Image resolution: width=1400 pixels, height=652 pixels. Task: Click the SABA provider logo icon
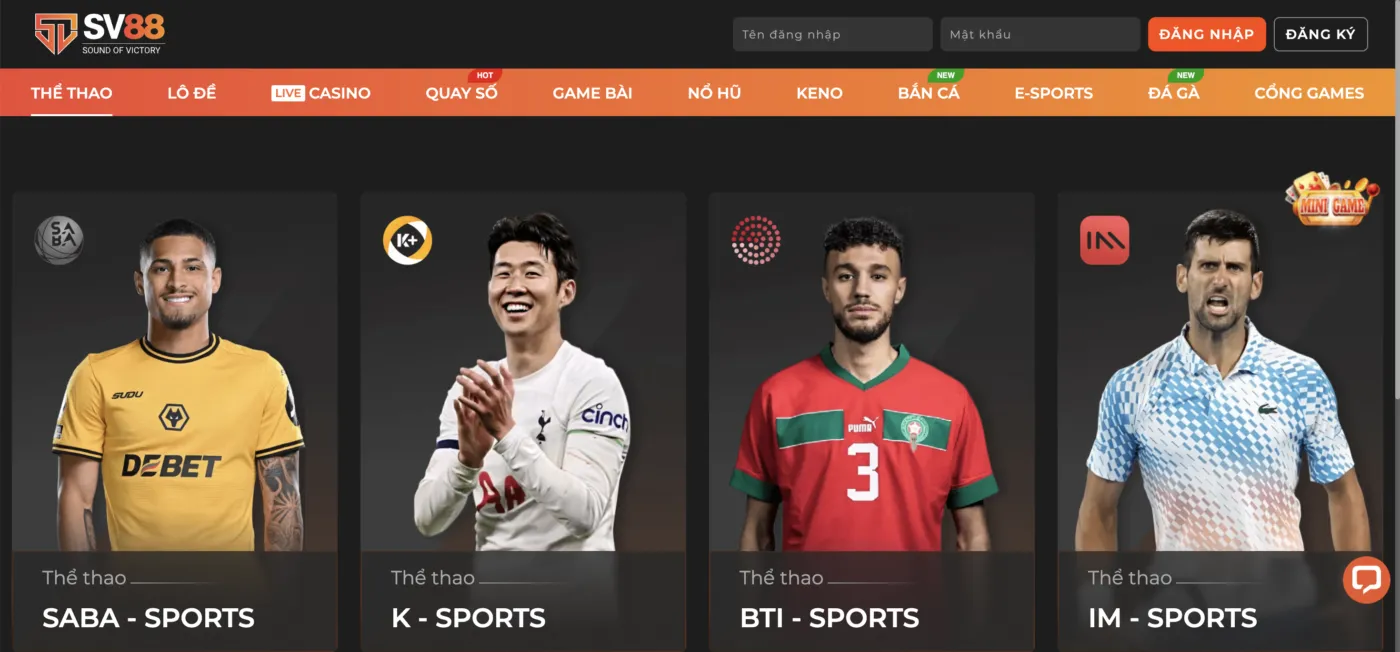click(59, 240)
